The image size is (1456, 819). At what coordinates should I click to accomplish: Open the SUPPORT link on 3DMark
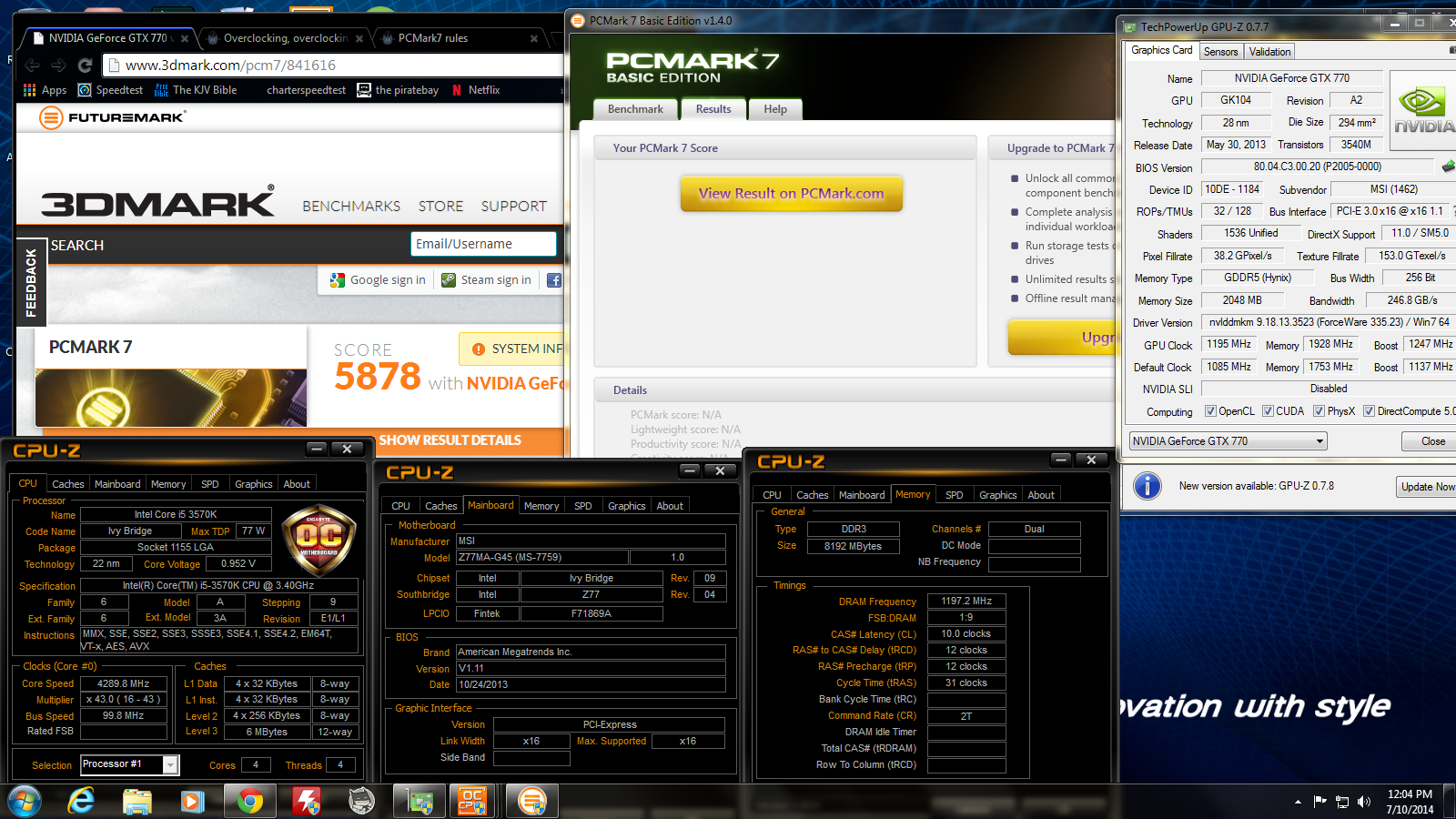coord(514,207)
